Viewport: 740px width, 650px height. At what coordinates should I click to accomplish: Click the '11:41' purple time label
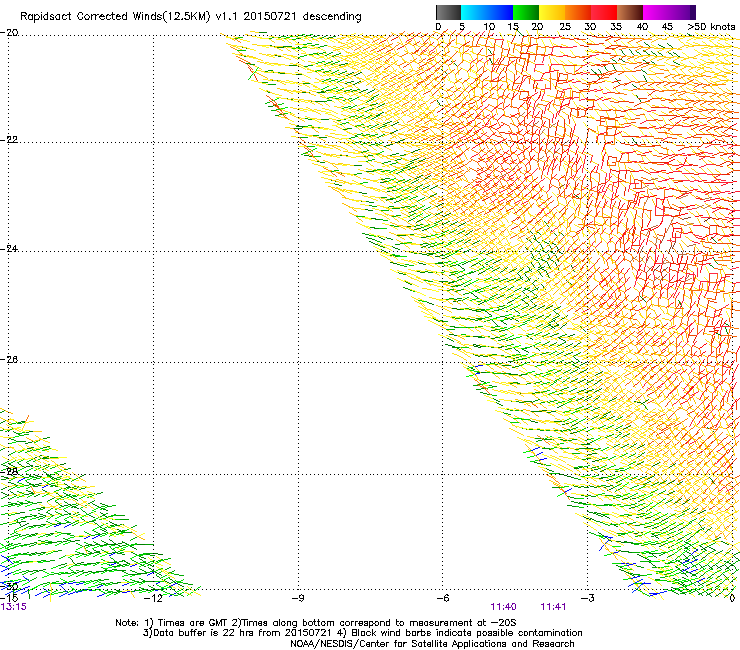(553, 607)
